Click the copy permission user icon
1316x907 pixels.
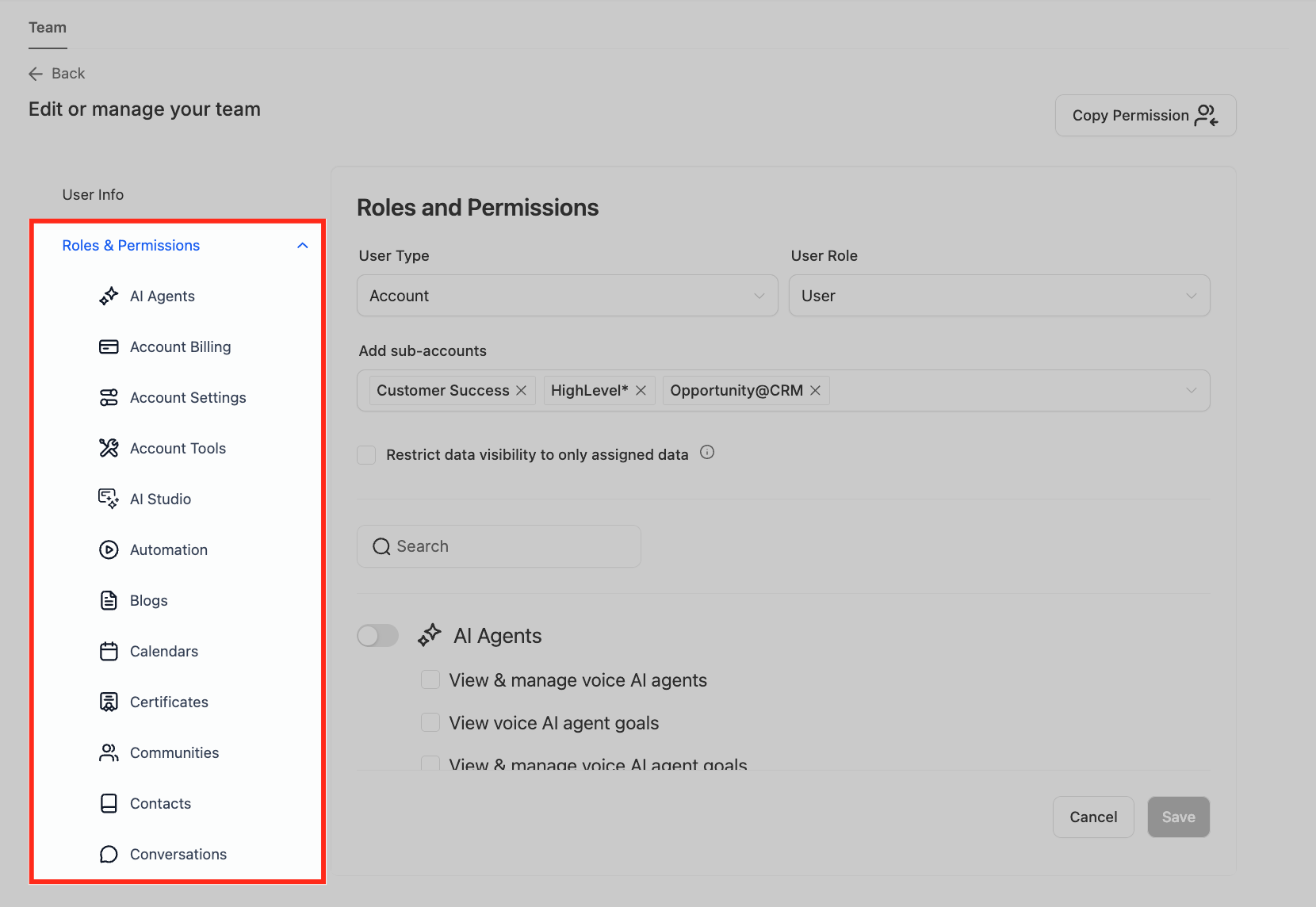[1207, 116]
